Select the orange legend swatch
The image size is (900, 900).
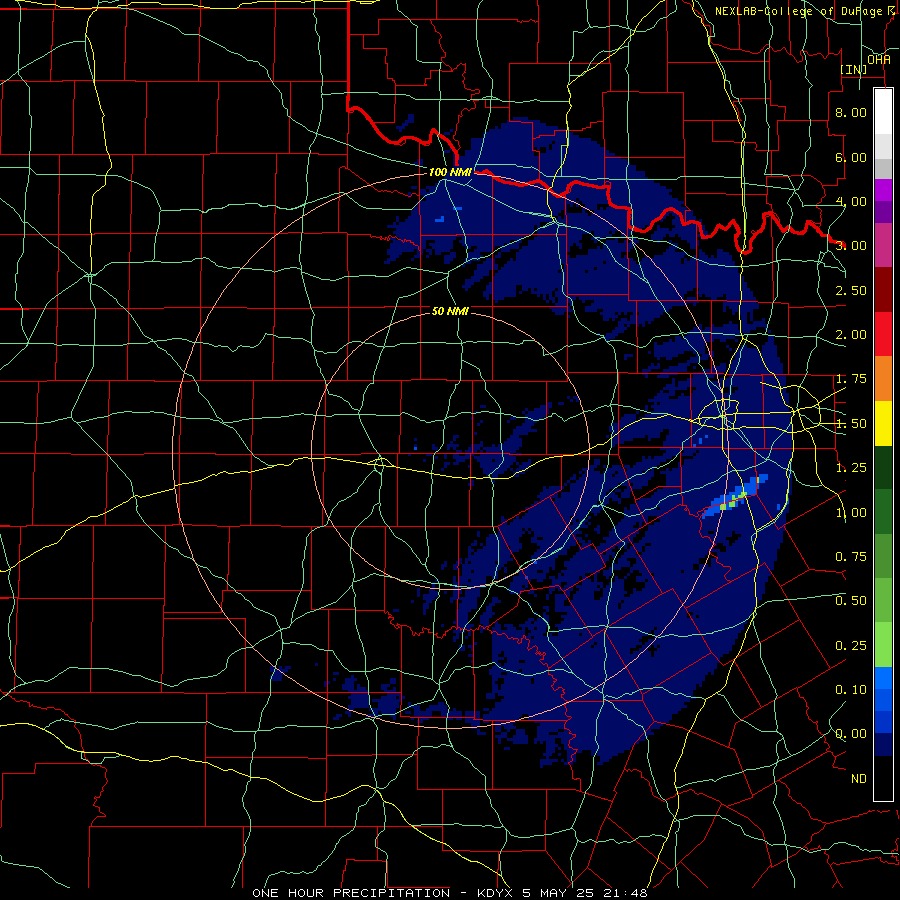(x=883, y=379)
